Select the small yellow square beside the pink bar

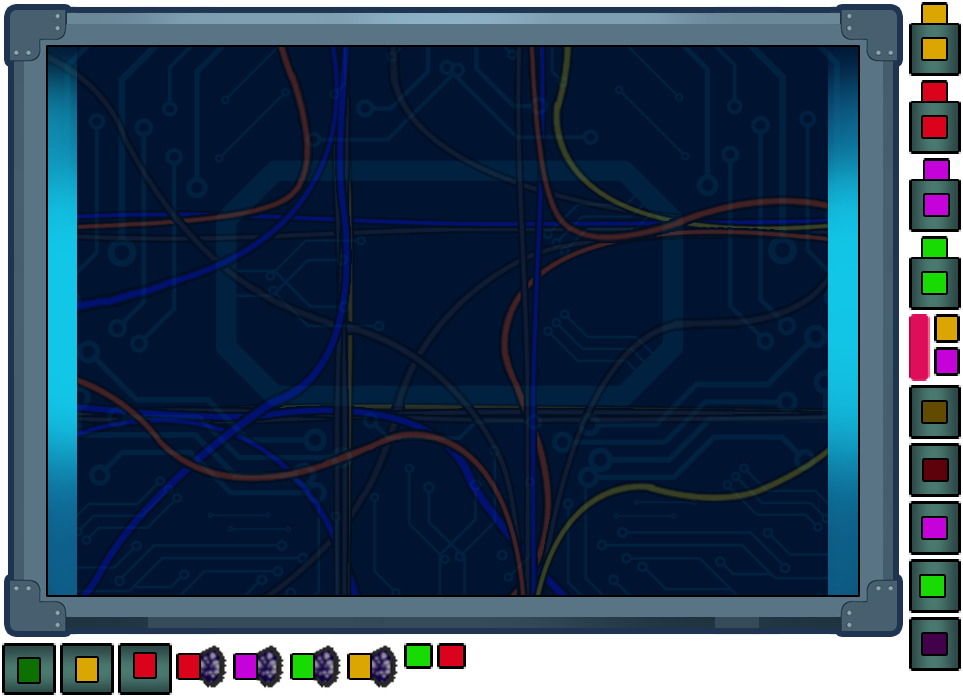tap(947, 329)
